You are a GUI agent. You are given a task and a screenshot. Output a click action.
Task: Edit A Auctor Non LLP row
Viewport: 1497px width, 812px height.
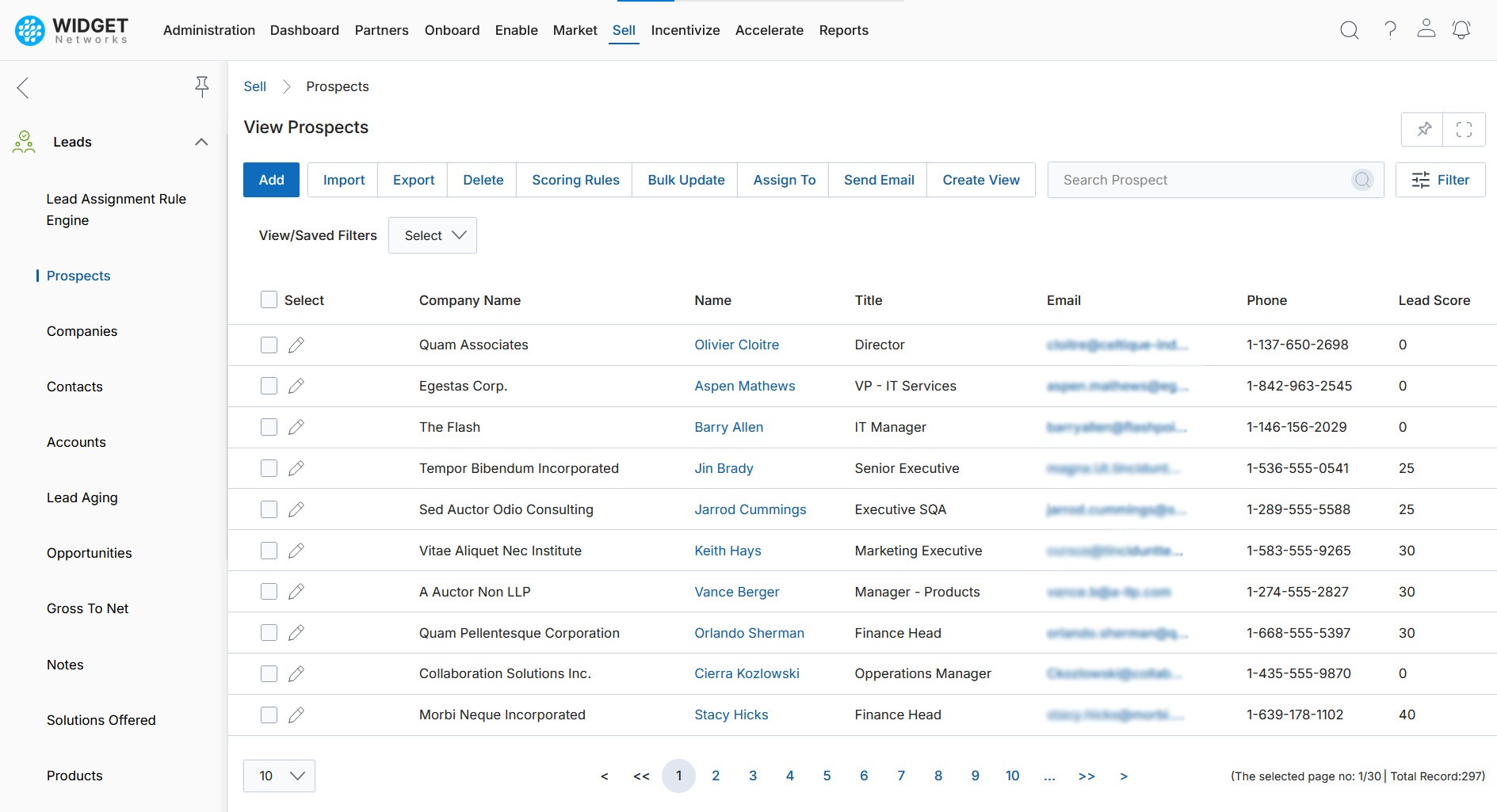[x=296, y=592]
